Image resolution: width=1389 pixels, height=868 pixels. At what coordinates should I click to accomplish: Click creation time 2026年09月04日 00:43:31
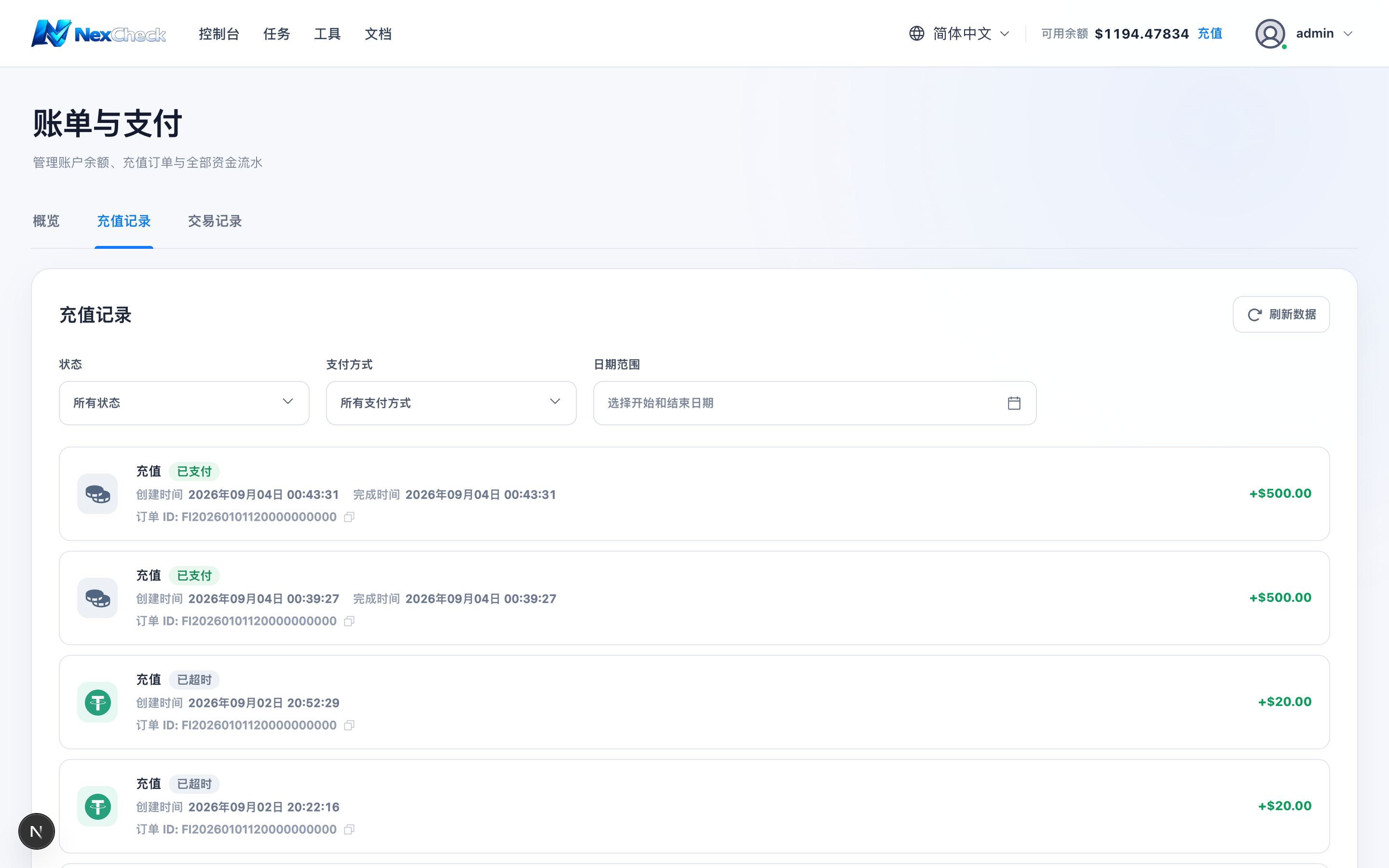tap(263, 495)
